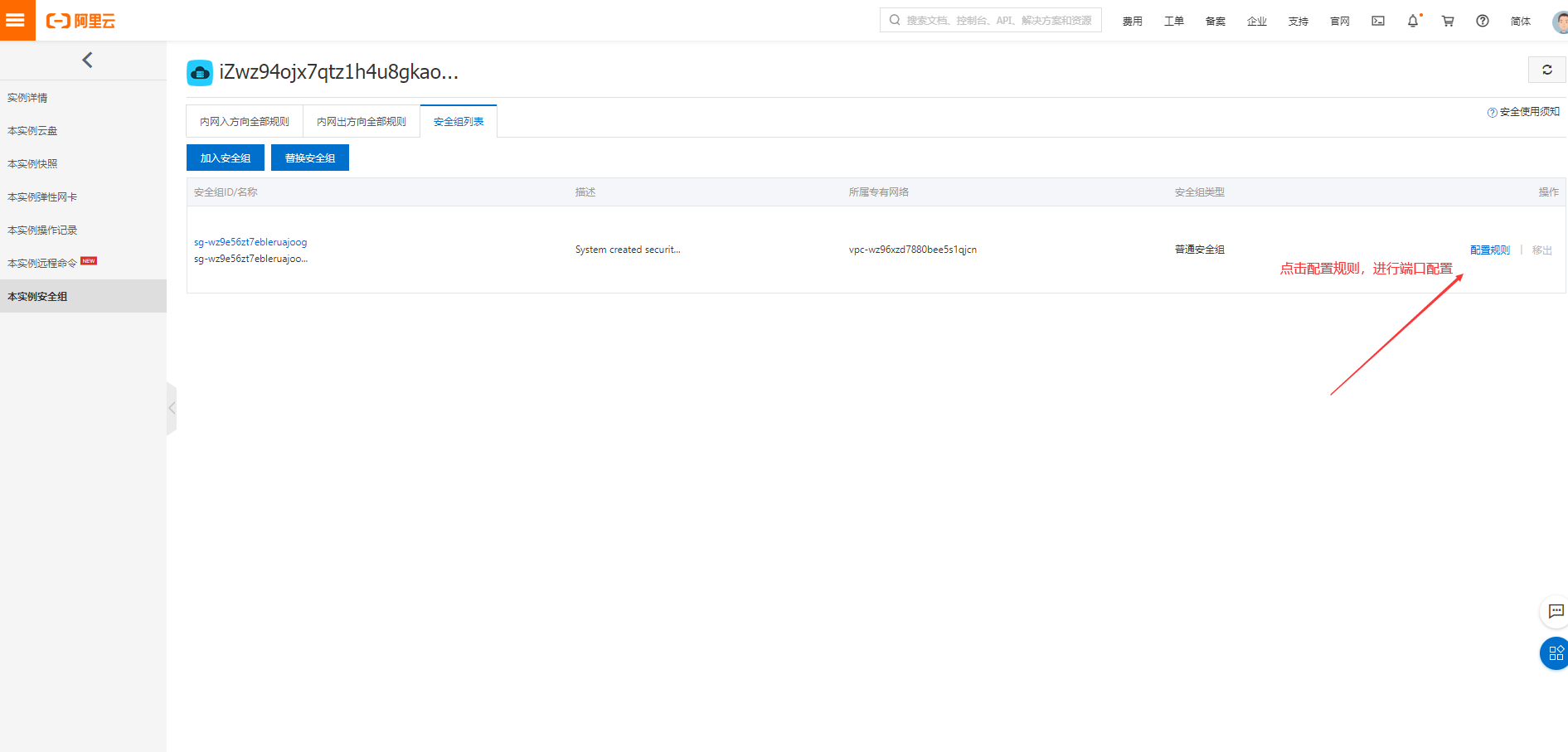Viewport: 1568px width, 752px height.
Task: Click the 配置规则 link for the security group
Action: [1489, 249]
